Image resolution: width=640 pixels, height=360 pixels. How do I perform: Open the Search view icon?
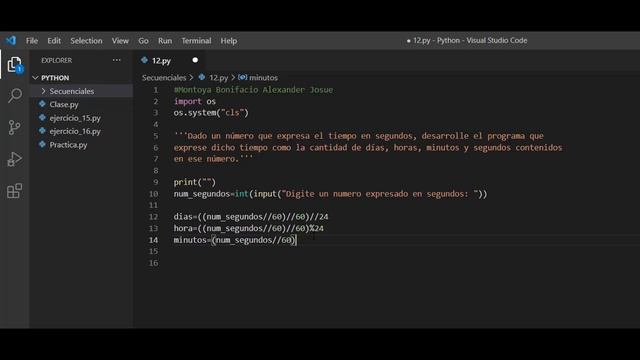[x=15, y=96]
